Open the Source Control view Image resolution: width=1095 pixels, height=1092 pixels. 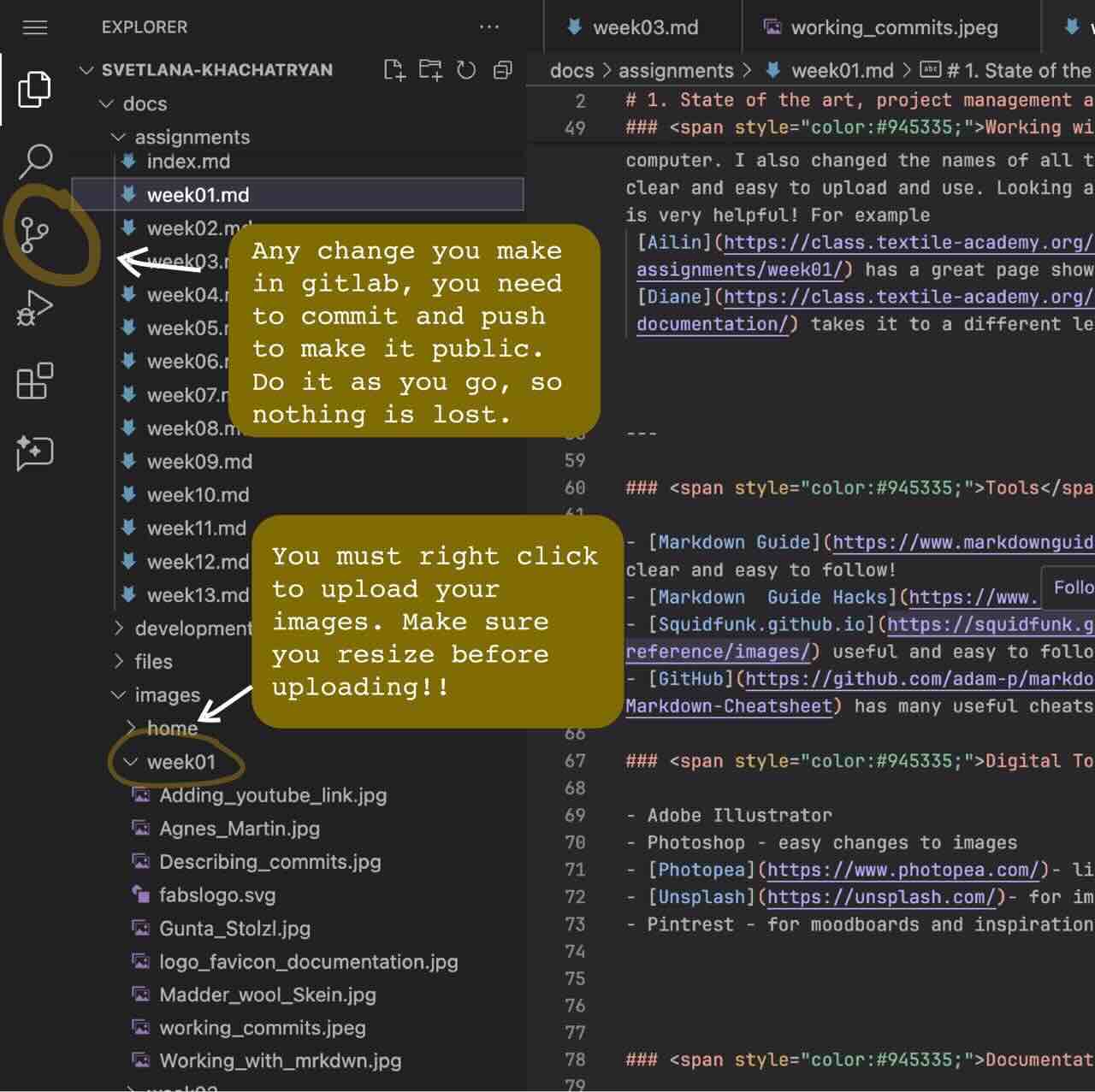(x=35, y=234)
